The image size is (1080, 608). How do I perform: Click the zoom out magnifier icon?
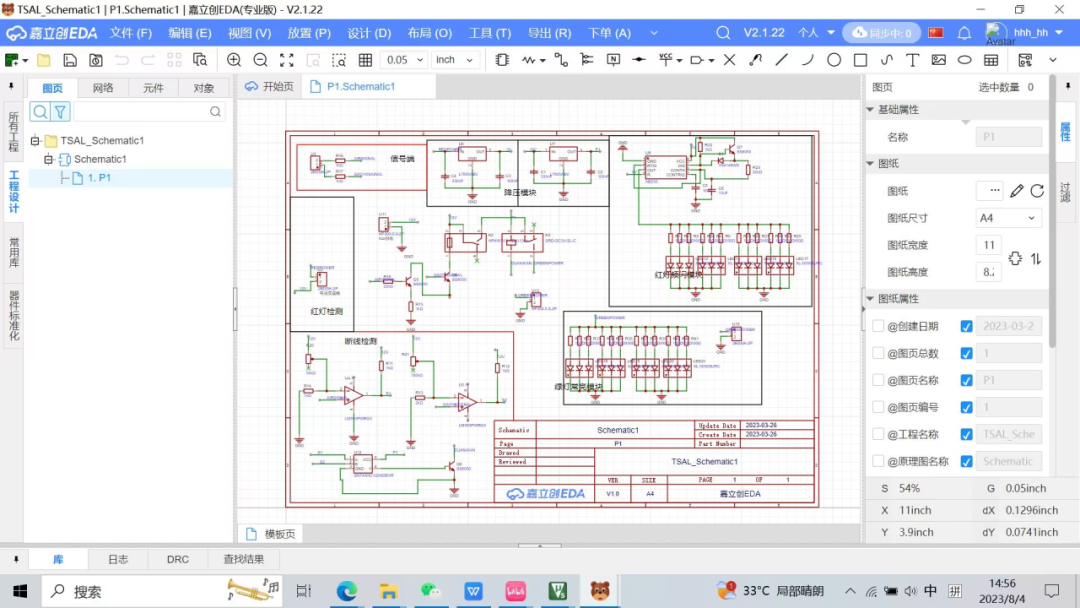pos(260,60)
